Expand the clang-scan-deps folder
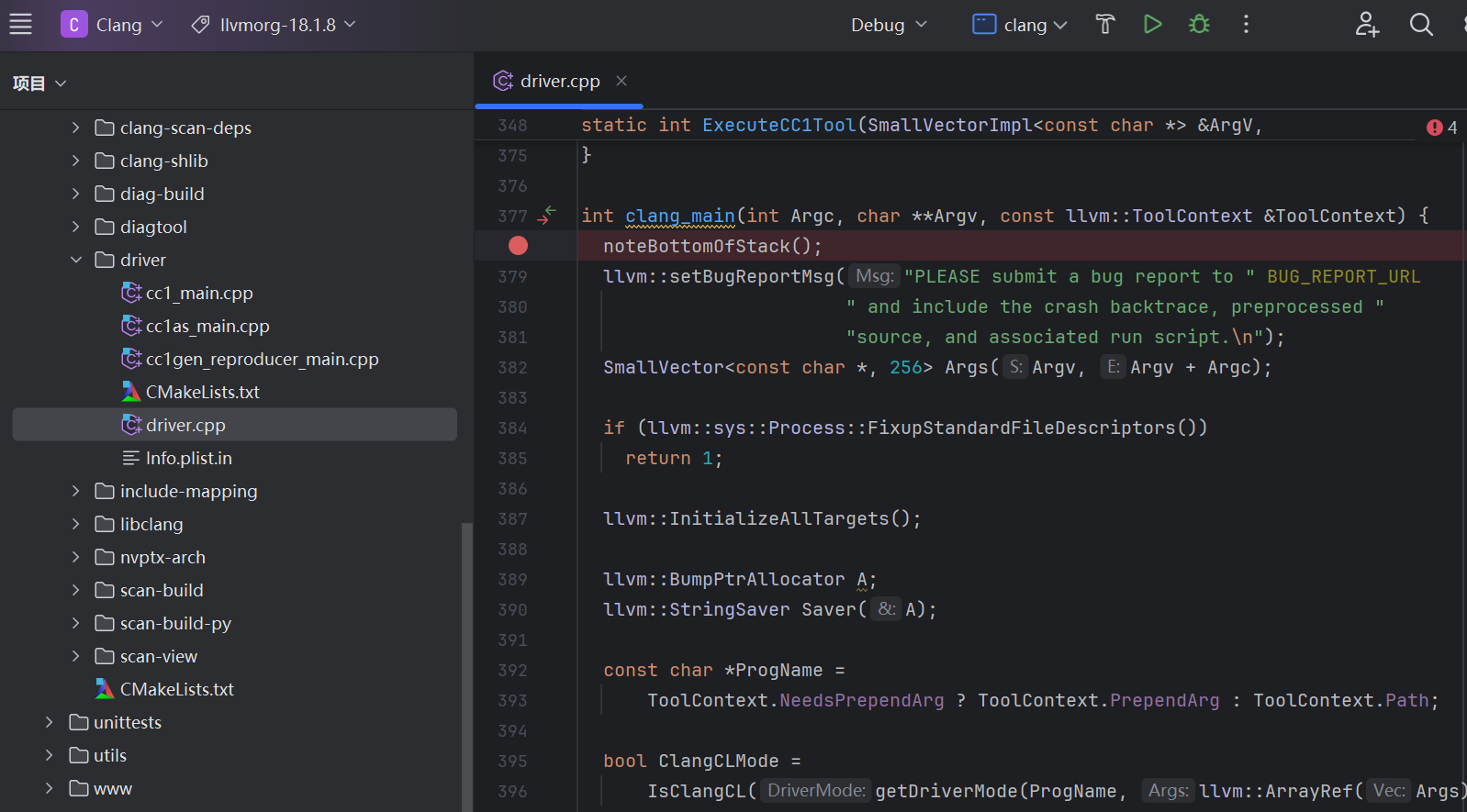Viewport: 1467px width, 812px height. pos(76,128)
